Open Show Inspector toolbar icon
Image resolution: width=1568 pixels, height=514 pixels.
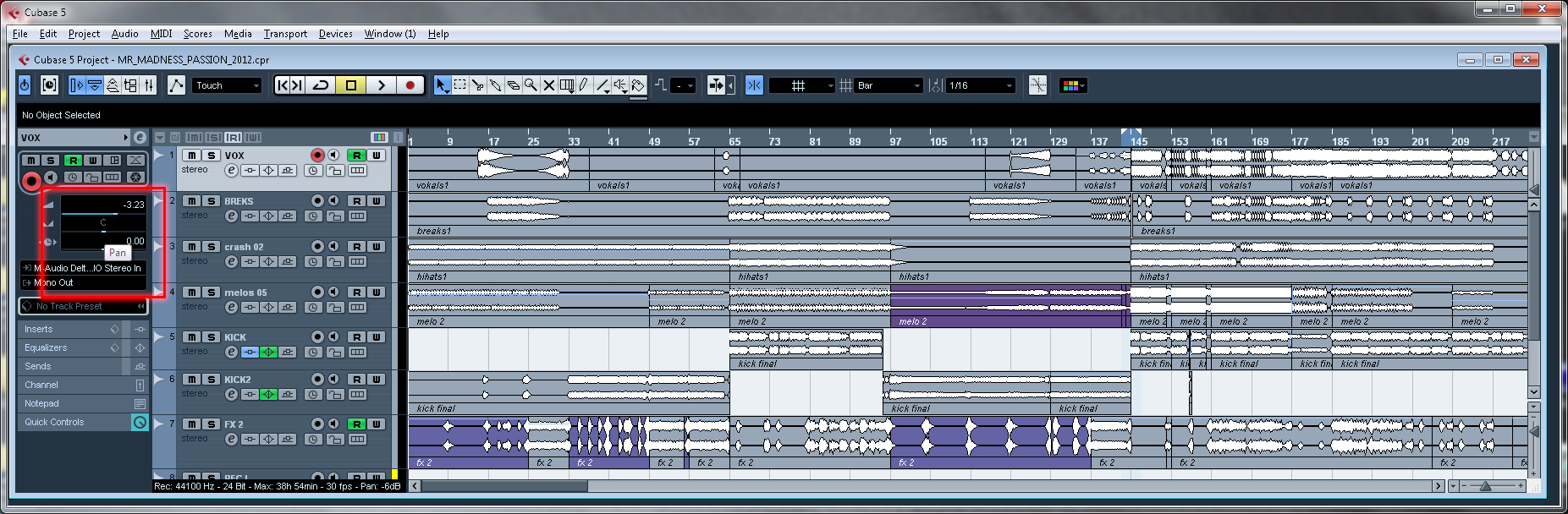pyautogui.click(x=77, y=85)
